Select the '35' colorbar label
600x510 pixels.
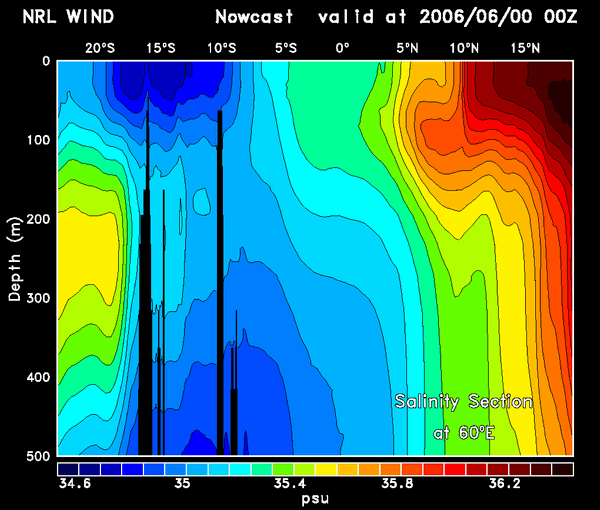tap(182, 484)
